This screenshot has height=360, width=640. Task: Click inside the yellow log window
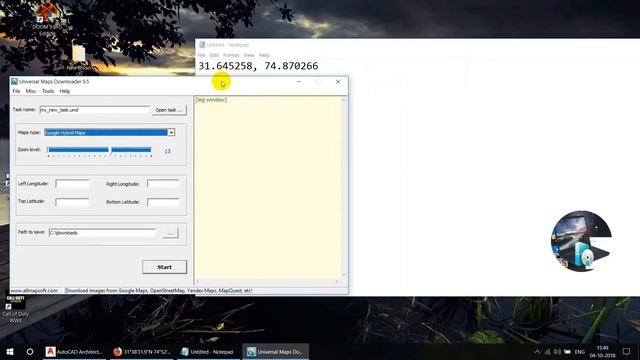tap(268, 188)
